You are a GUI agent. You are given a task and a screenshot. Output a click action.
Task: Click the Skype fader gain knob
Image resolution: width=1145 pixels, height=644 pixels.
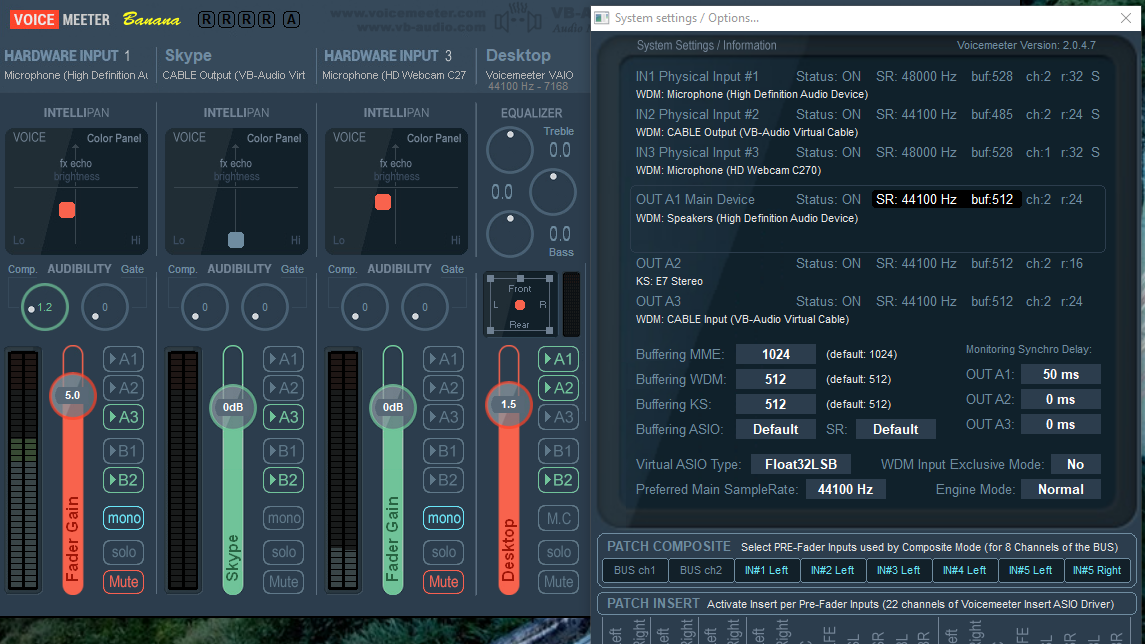coord(233,407)
